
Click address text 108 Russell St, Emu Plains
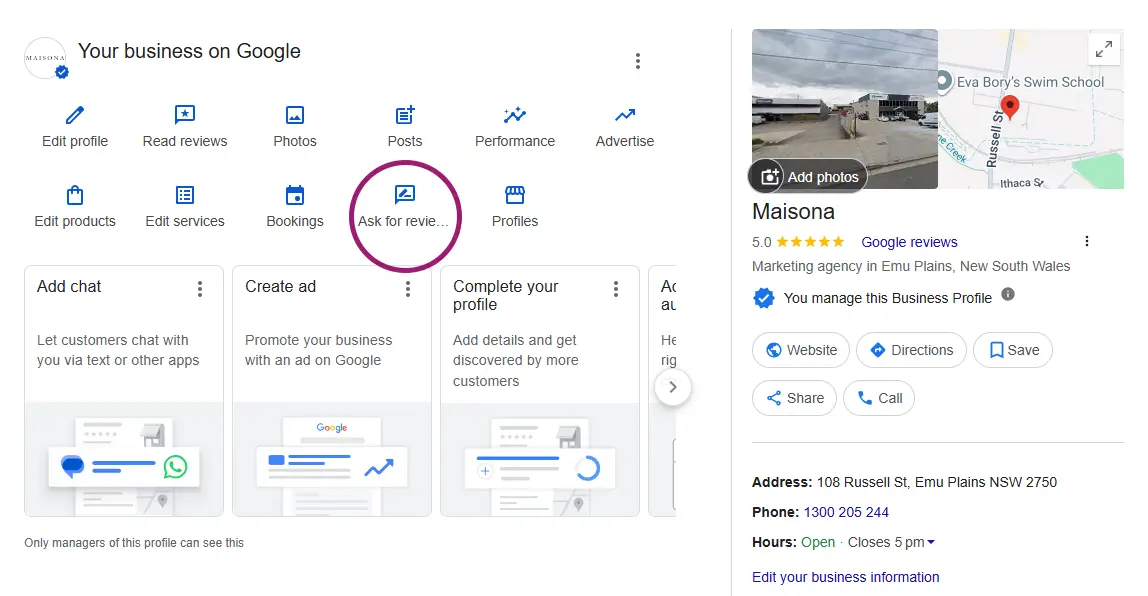[937, 483]
